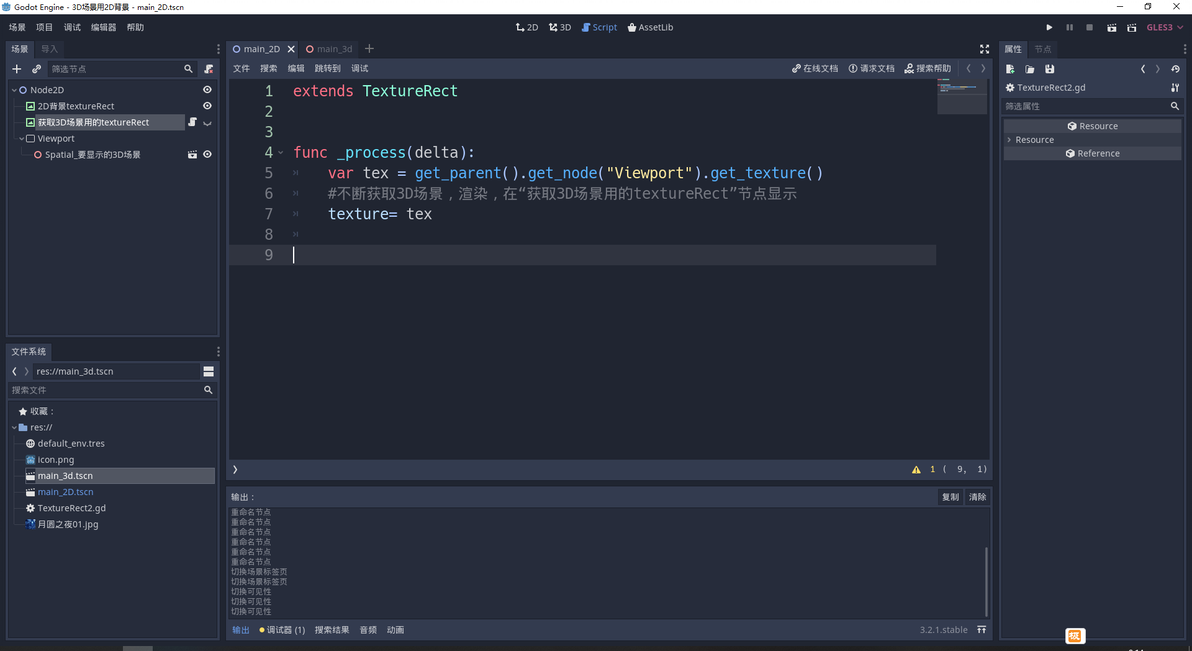Switch to the 2D workspace
The width and height of the screenshot is (1192, 651).
coord(527,27)
